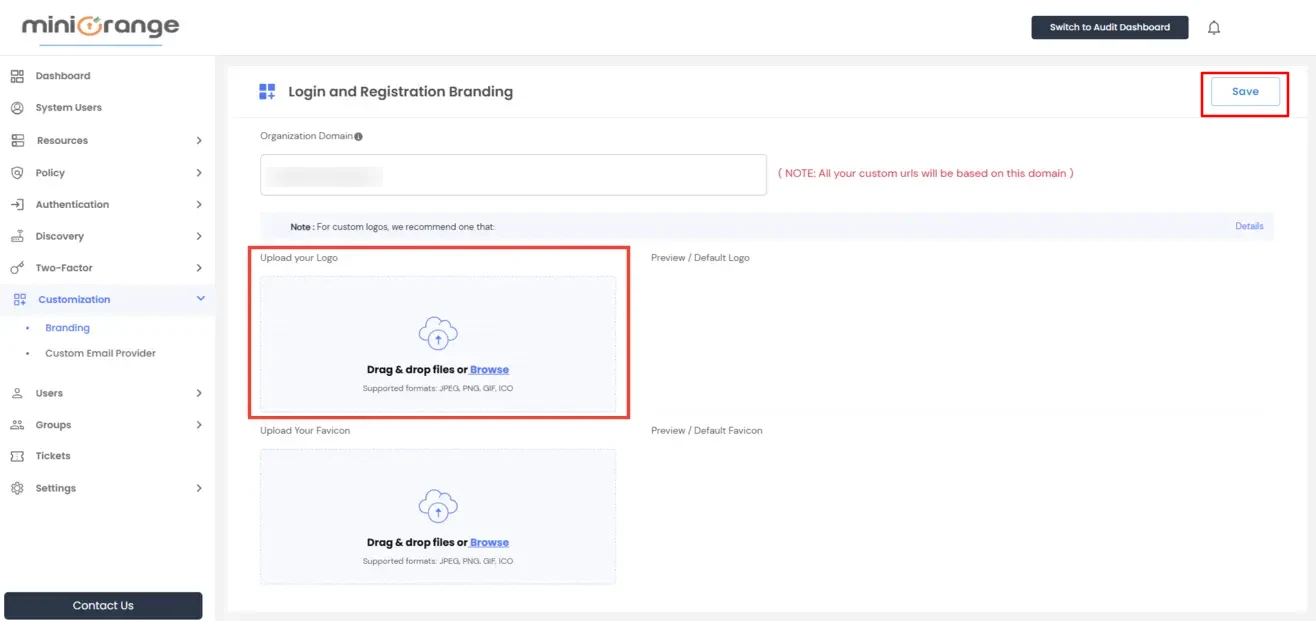
Task: Click the cloud upload icon for favicon
Action: pyautogui.click(x=437, y=506)
